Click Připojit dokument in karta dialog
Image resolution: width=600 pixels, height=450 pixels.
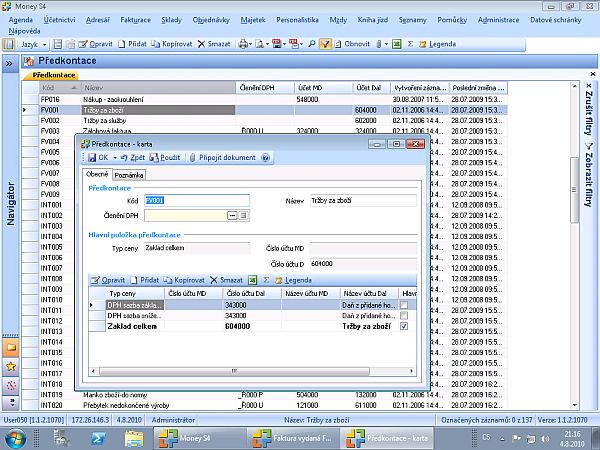coord(223,157)
